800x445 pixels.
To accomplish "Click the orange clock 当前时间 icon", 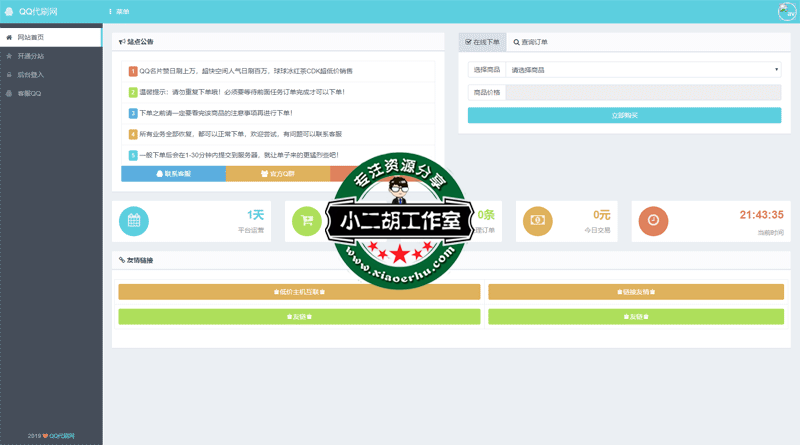I will 653,221.
